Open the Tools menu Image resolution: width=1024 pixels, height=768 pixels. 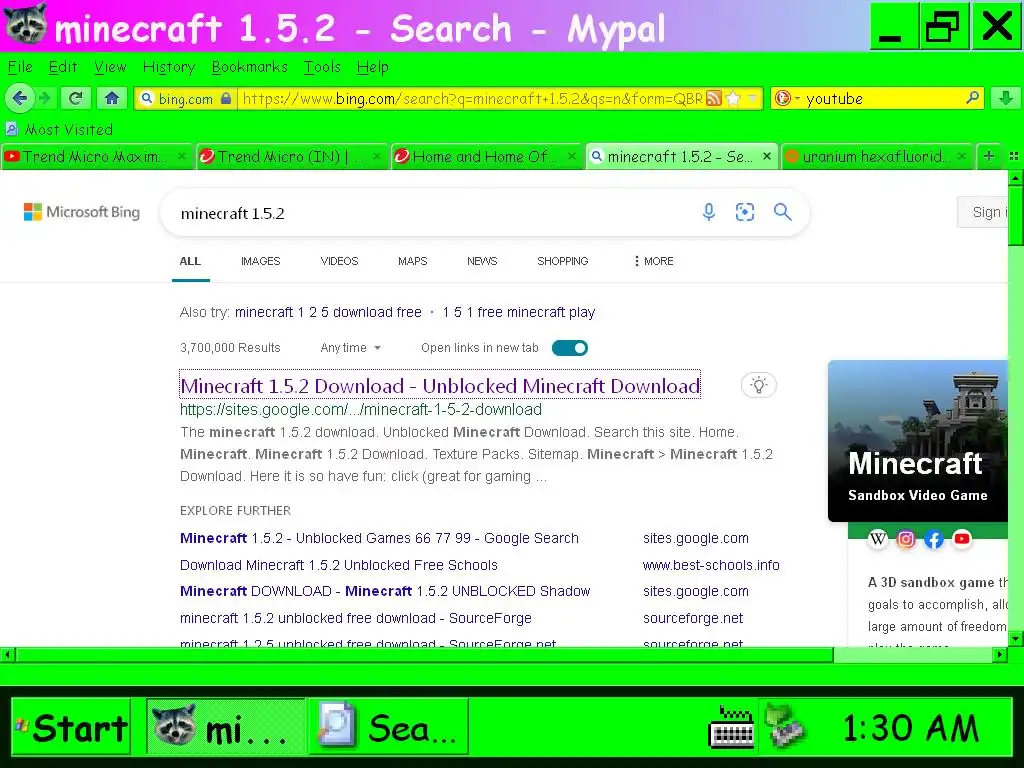[322, 67]
